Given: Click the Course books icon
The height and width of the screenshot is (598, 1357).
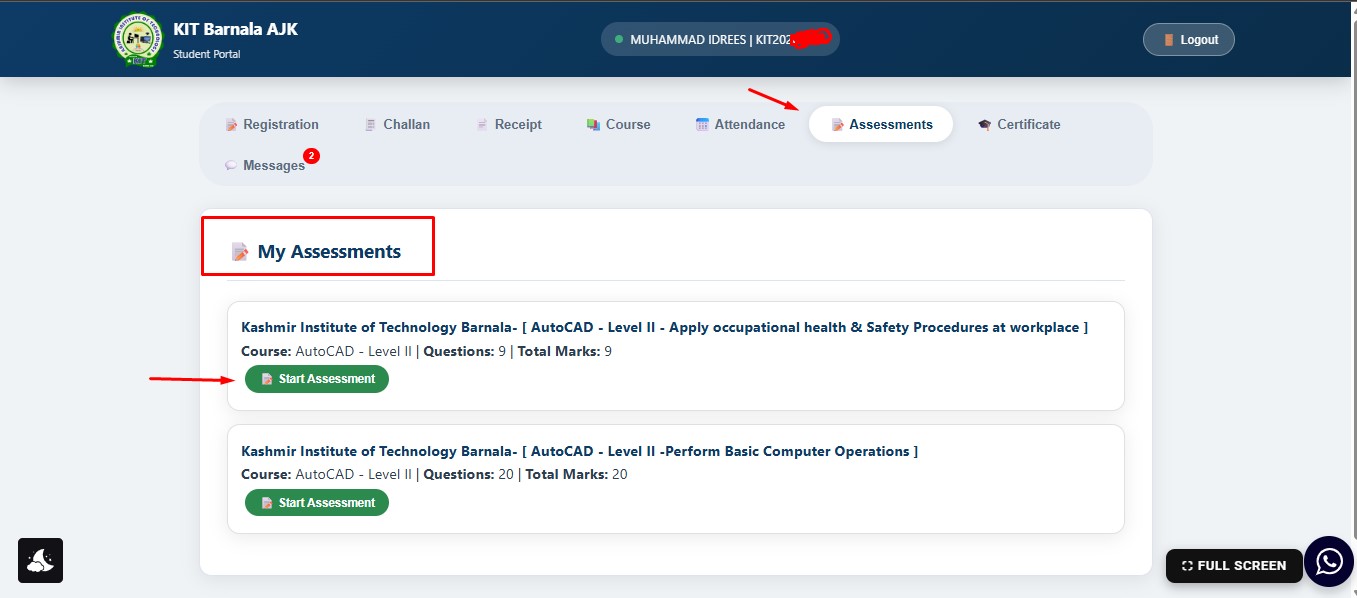Looking at the screenshot, I should (x=593, y=125).
